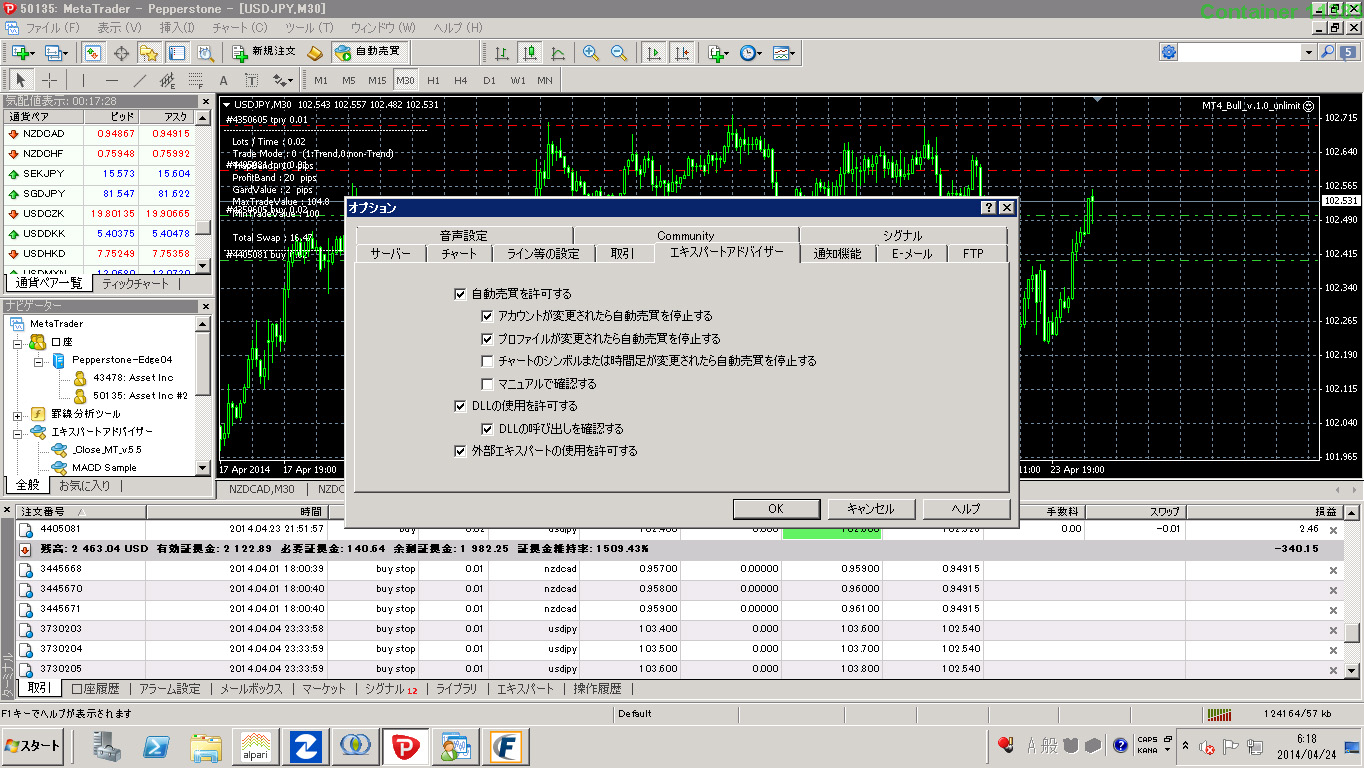Toggle プロファイルが変更されたら自動売買を停止する checkbox

(x=488, y=339)
